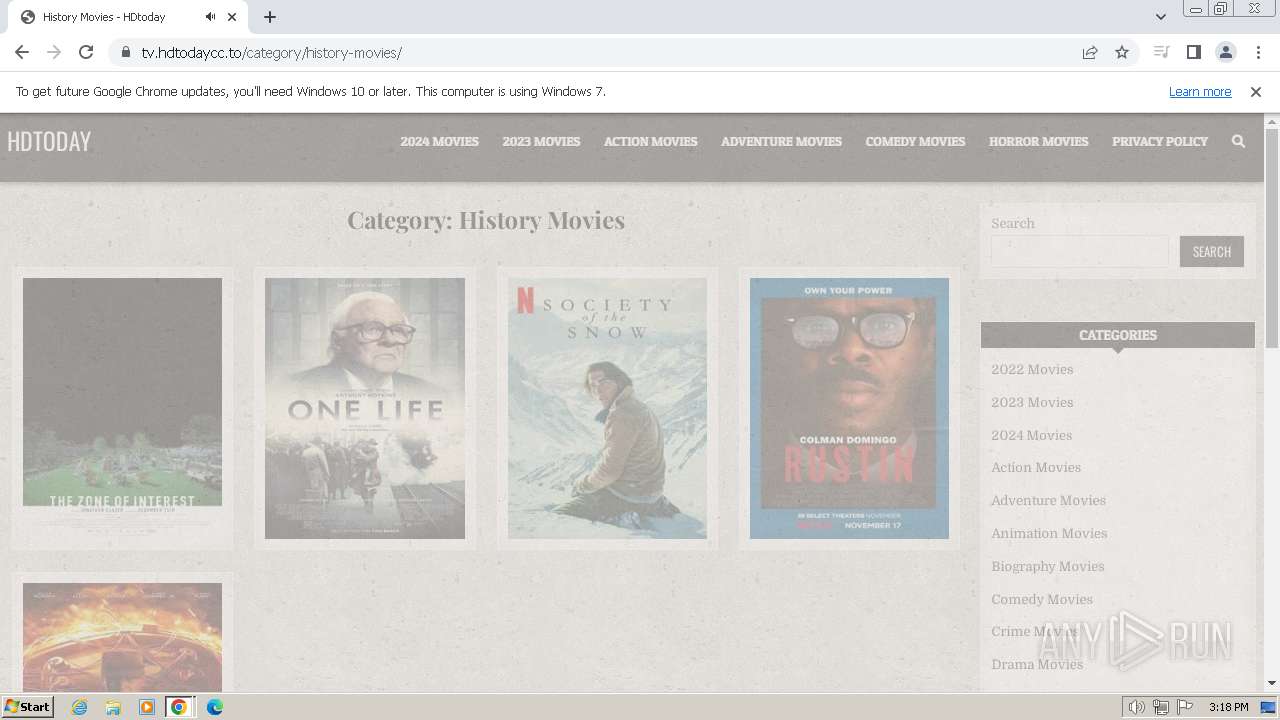This screenshot has width=1280, height=720.
Task: Click the scrollbar down arrow
Action: 1272,684
